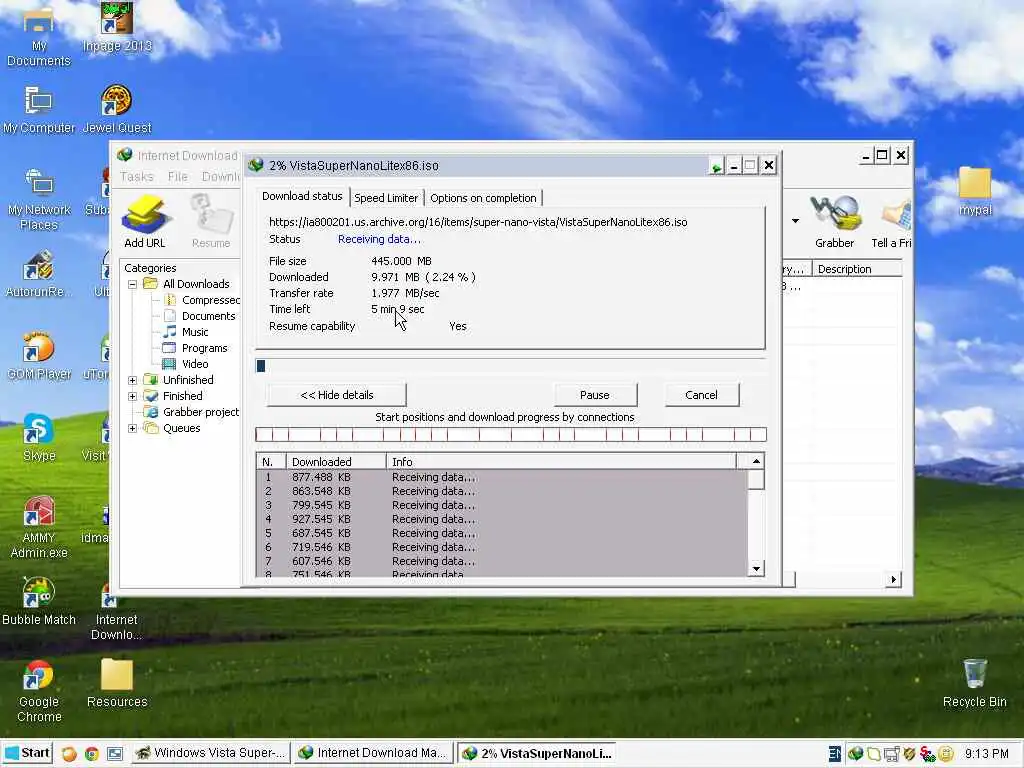The width and height of the screenshot is (1024, 768).
Task: Click the Chrome icon in quick launch
Action: 91,754
